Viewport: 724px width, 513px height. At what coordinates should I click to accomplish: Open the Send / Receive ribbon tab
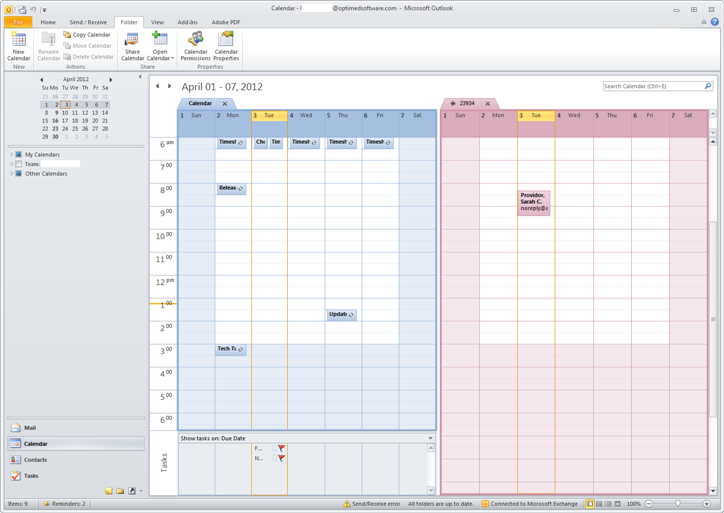click(x=88, y=22)
